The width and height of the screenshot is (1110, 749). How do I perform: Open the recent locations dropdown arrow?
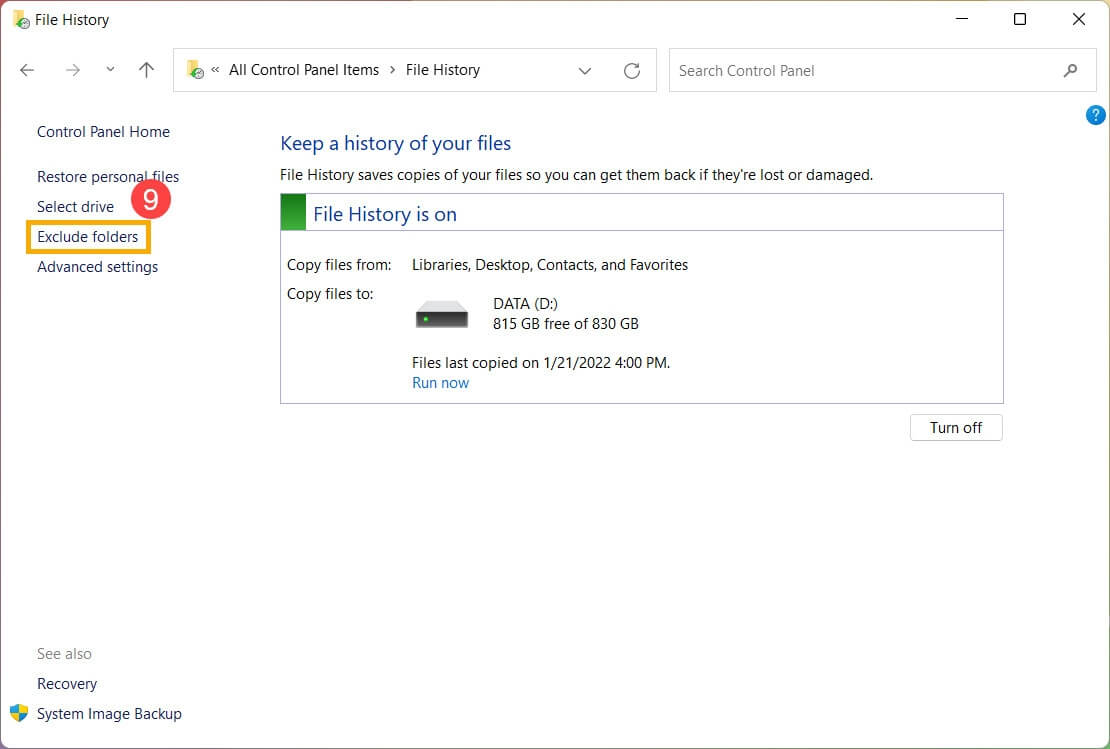coord(110,70)
